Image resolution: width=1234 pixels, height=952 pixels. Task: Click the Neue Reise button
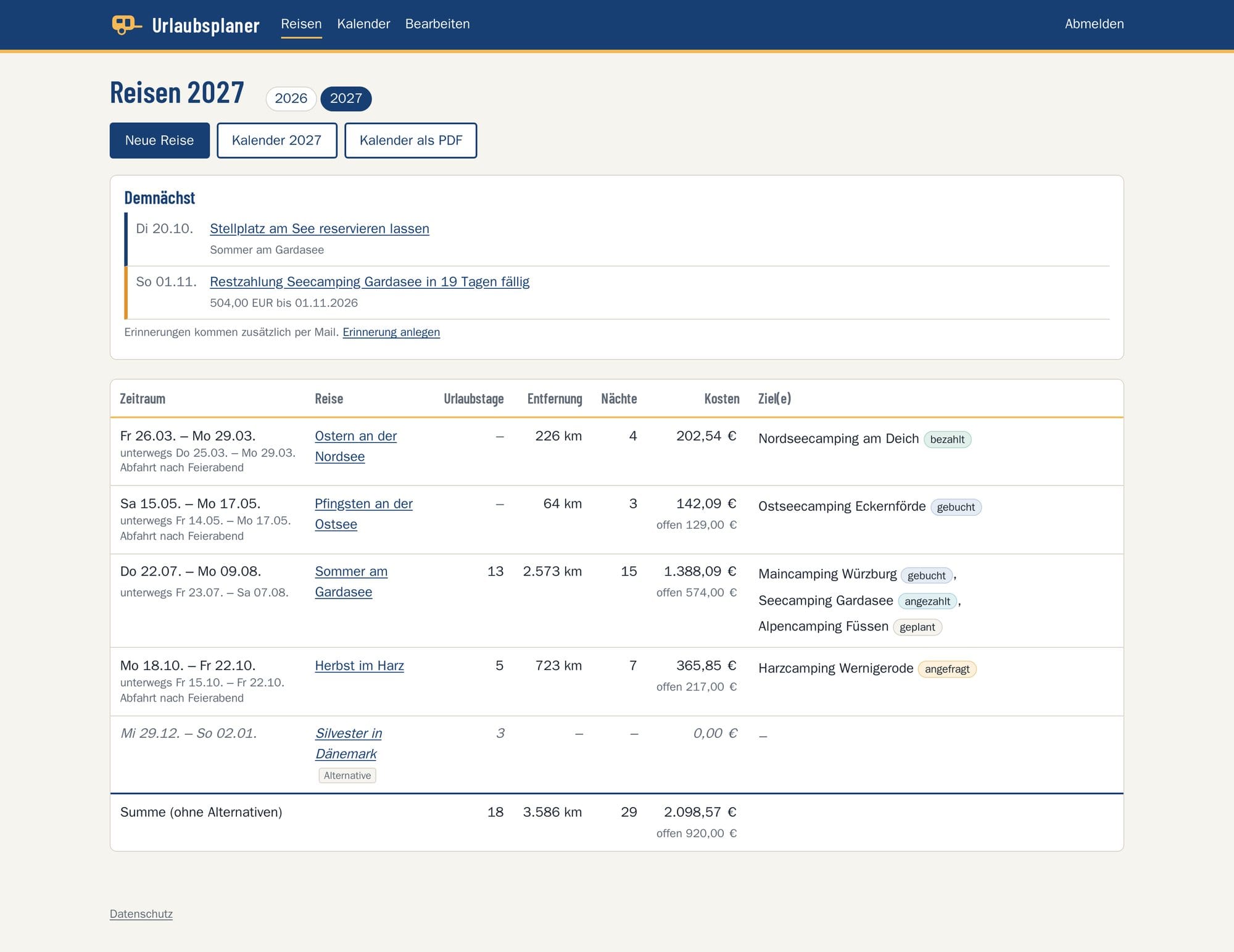click(x=159, y=141)
